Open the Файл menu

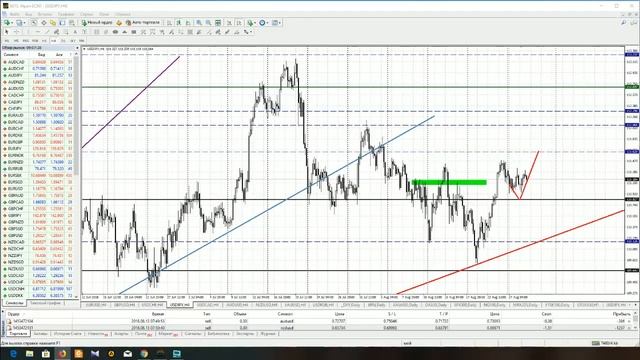pos(15,14)
